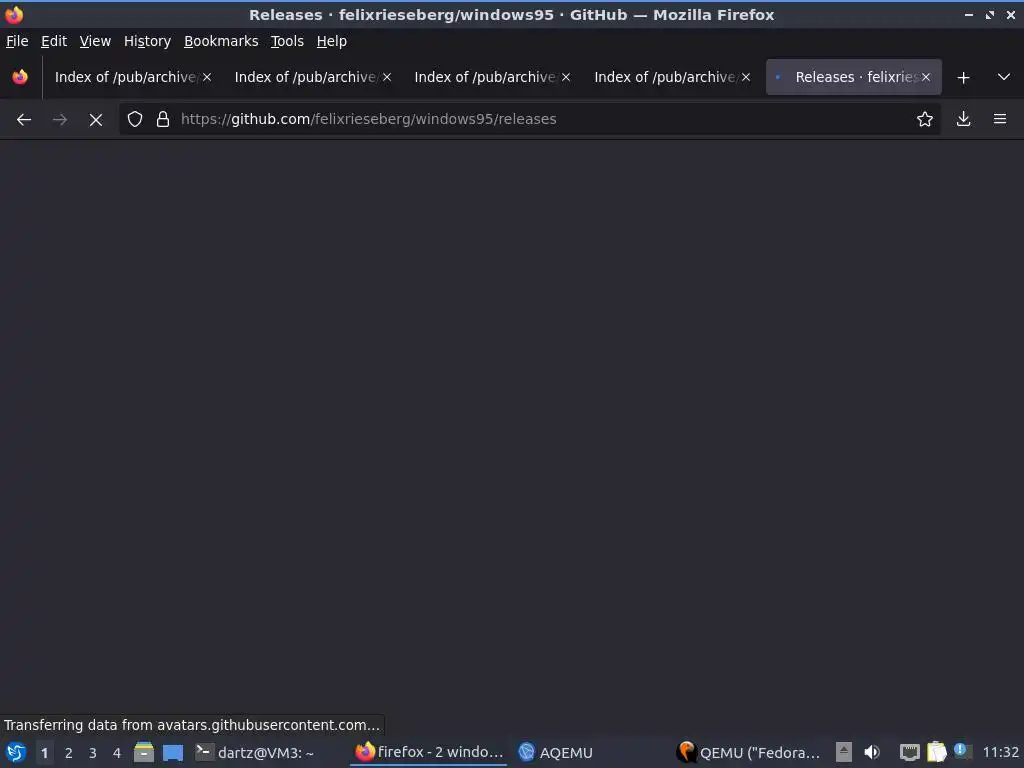
Task: Open the network tray icon
Action: click(909, 752)
